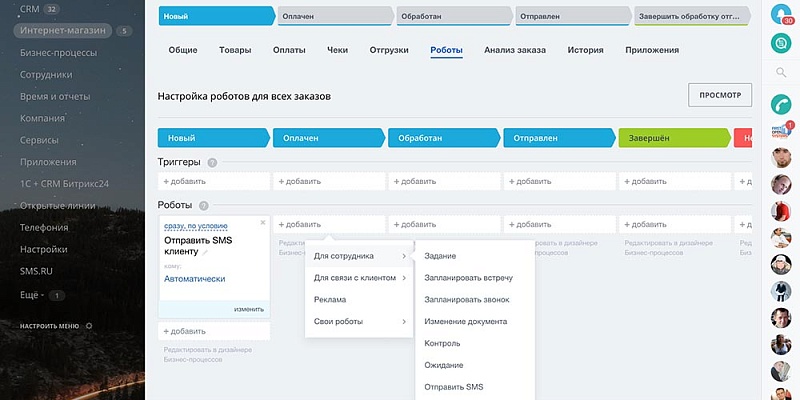Click the изменить link on robot card
The width and height of the screenshot is (800, 400).
click(249, 309)
